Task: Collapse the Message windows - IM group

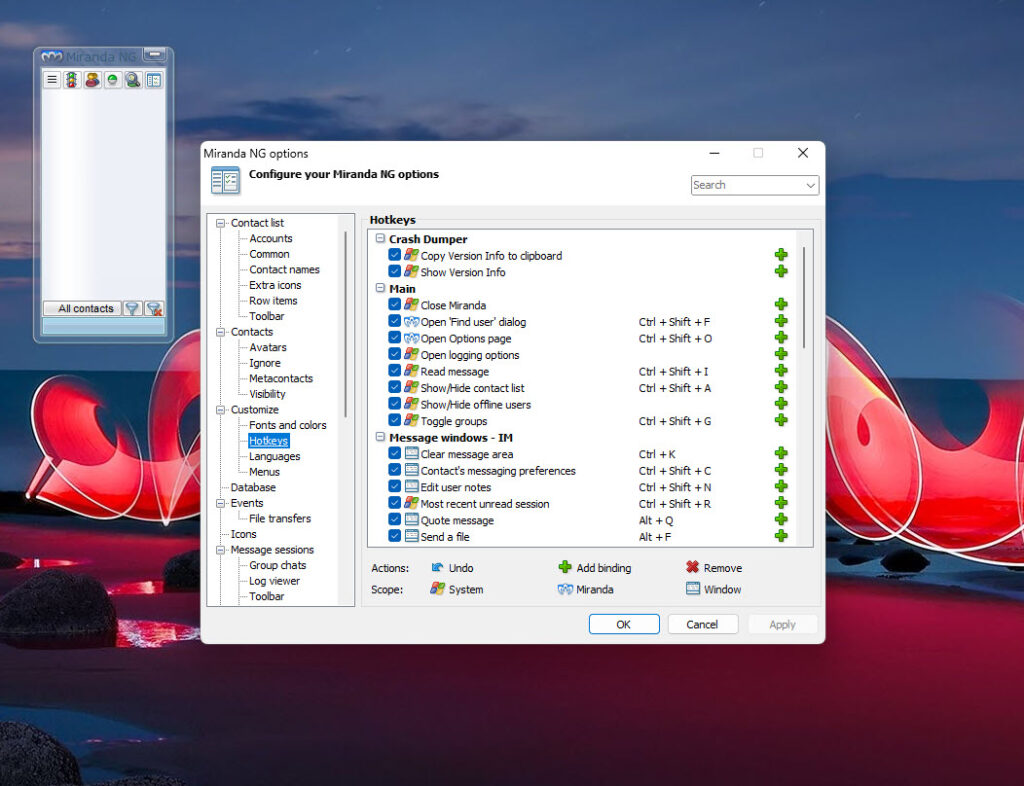Action: (x=380, y=437)
